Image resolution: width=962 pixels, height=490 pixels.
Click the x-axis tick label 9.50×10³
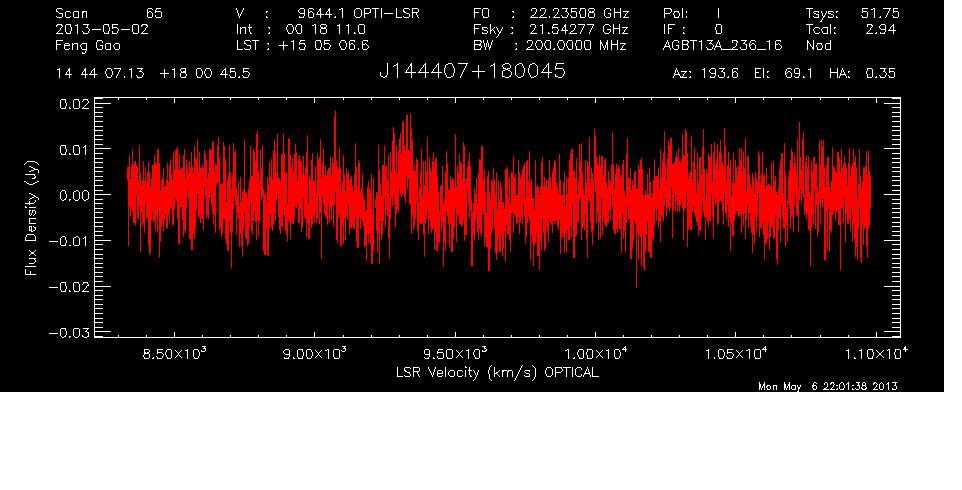[455, 354]
